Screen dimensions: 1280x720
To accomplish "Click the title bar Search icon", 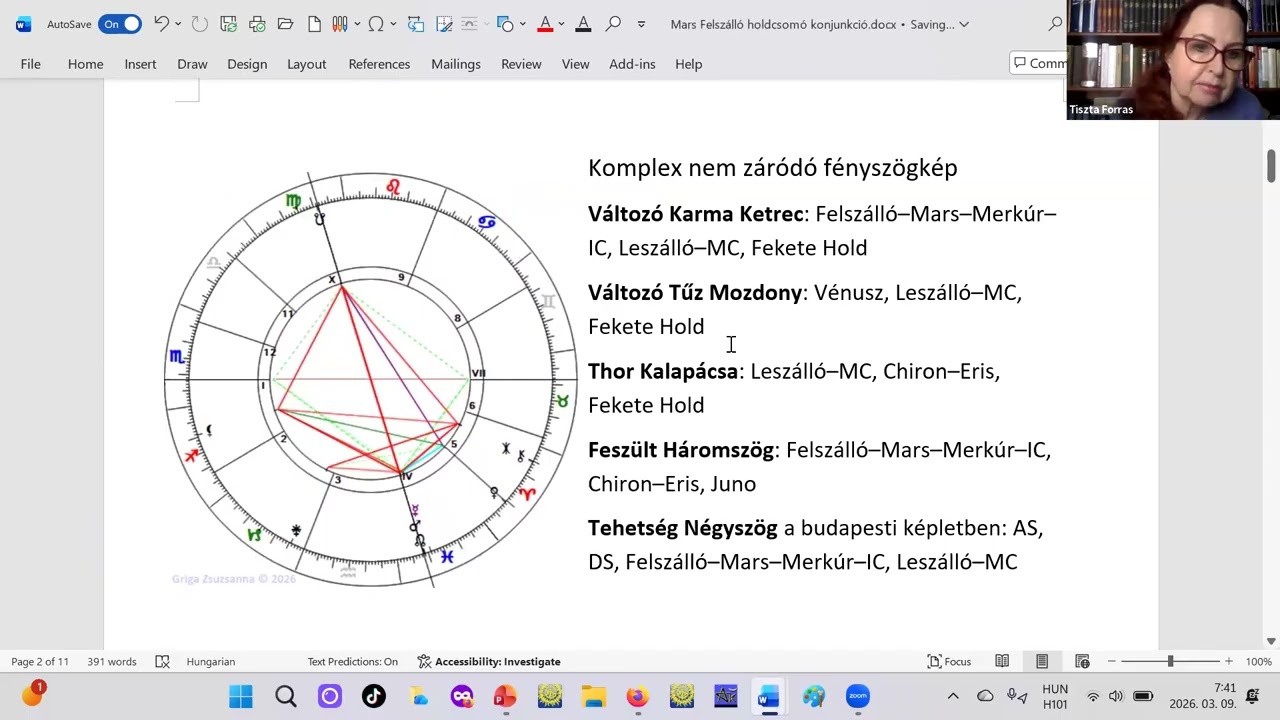I will click(x=1056, y=24).
